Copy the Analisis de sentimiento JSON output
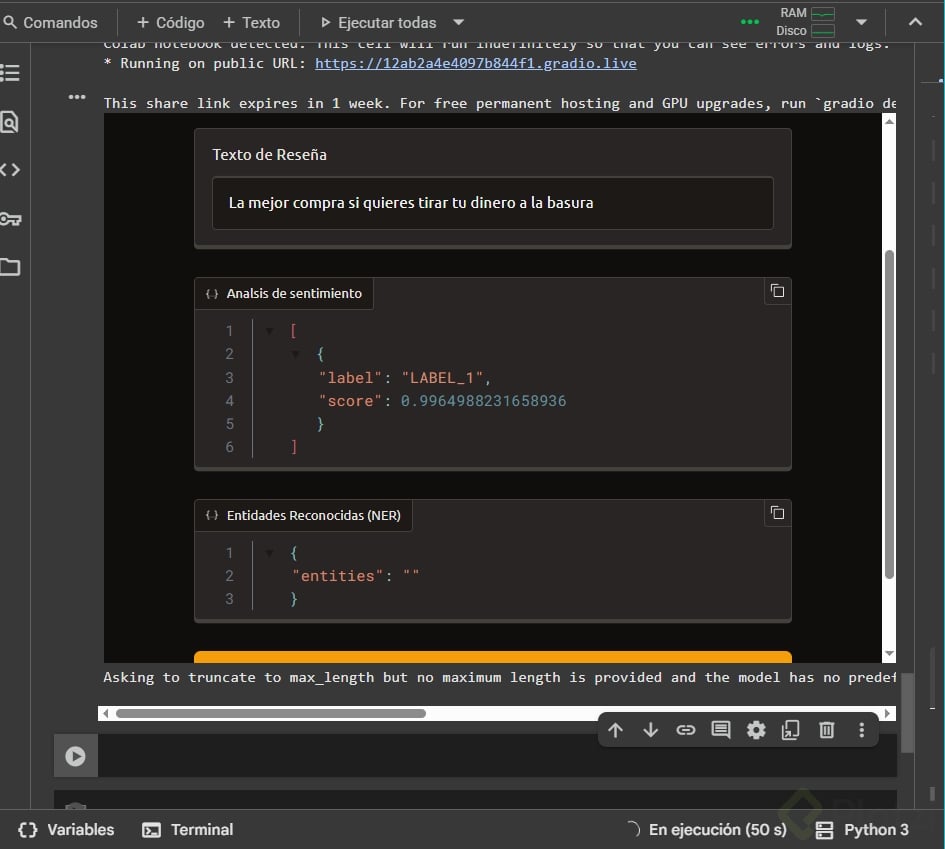Screen dimensions: 945x849 click(777, 291)
